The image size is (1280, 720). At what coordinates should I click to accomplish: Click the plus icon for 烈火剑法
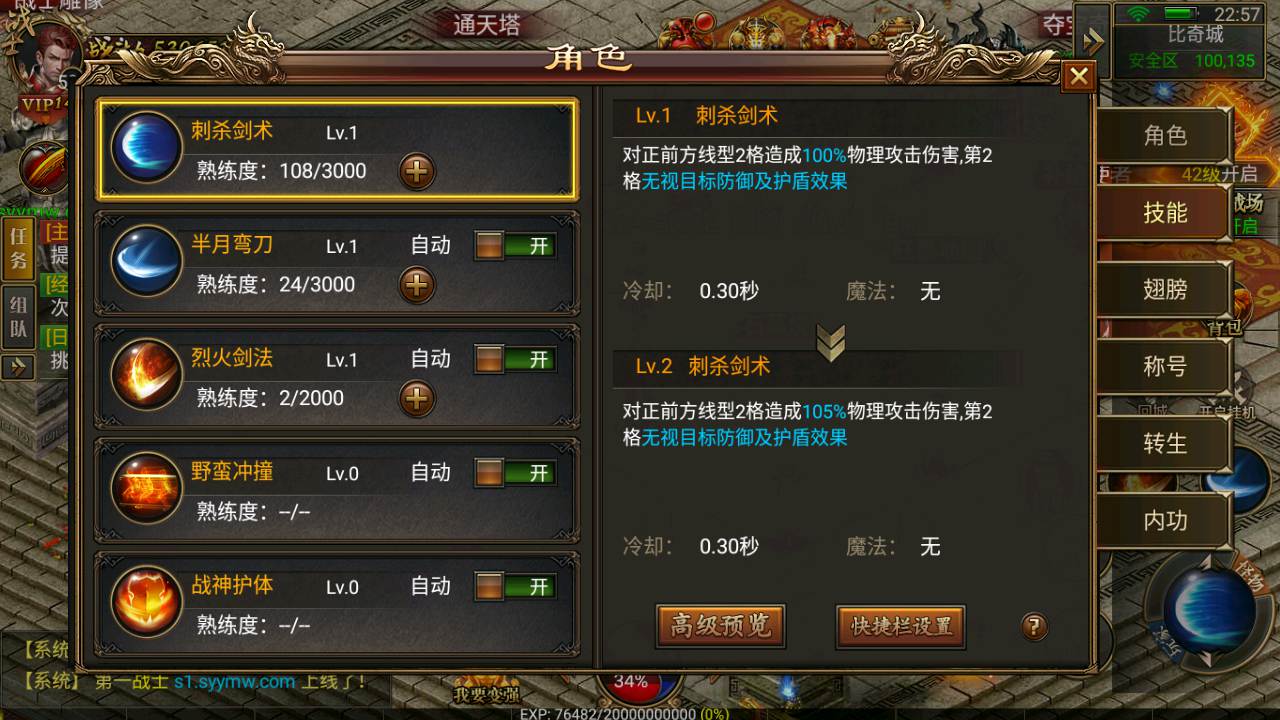point(417,399)
